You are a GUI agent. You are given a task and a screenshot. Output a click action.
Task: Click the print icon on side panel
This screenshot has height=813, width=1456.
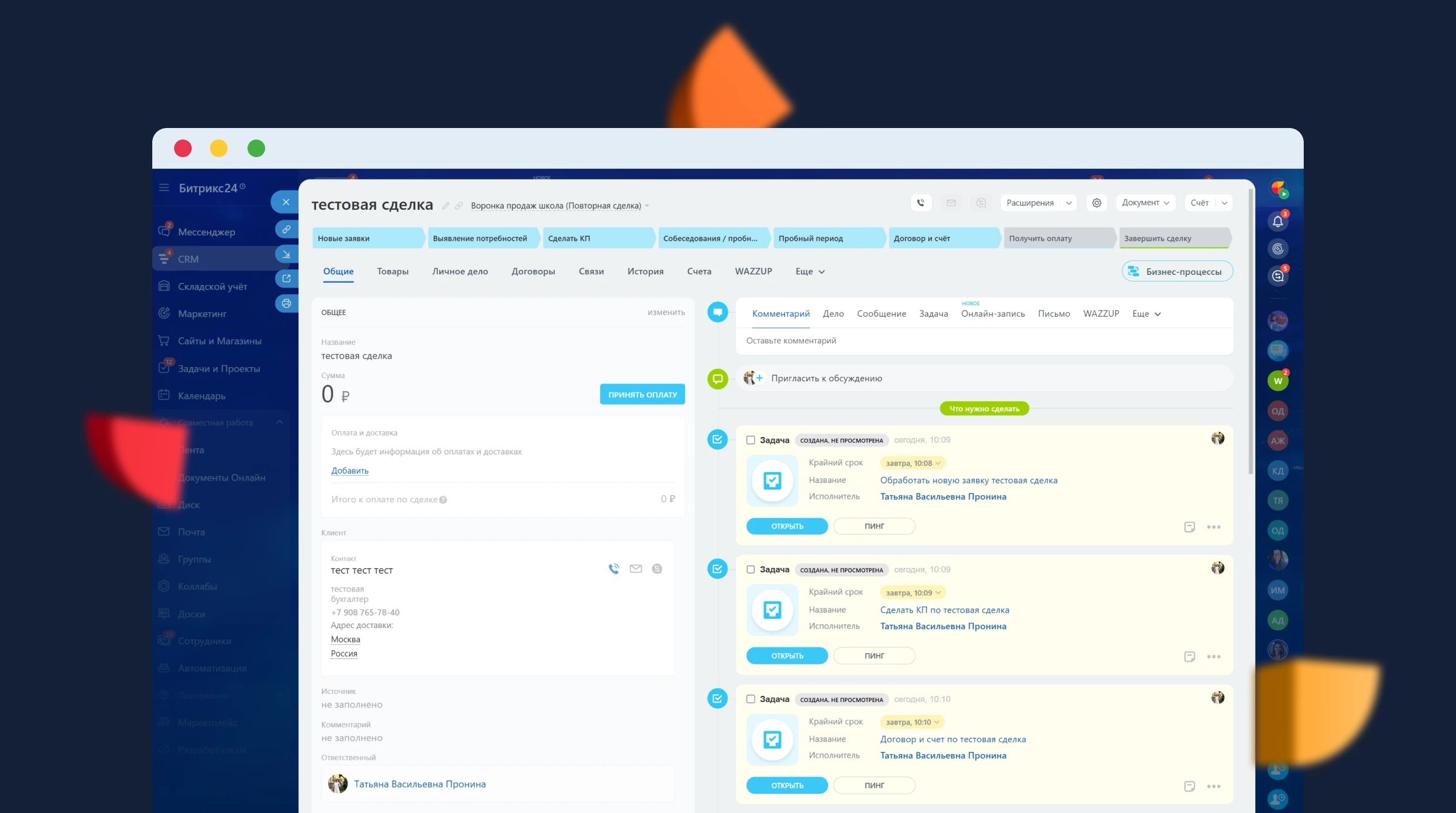[x=286, y=303]
